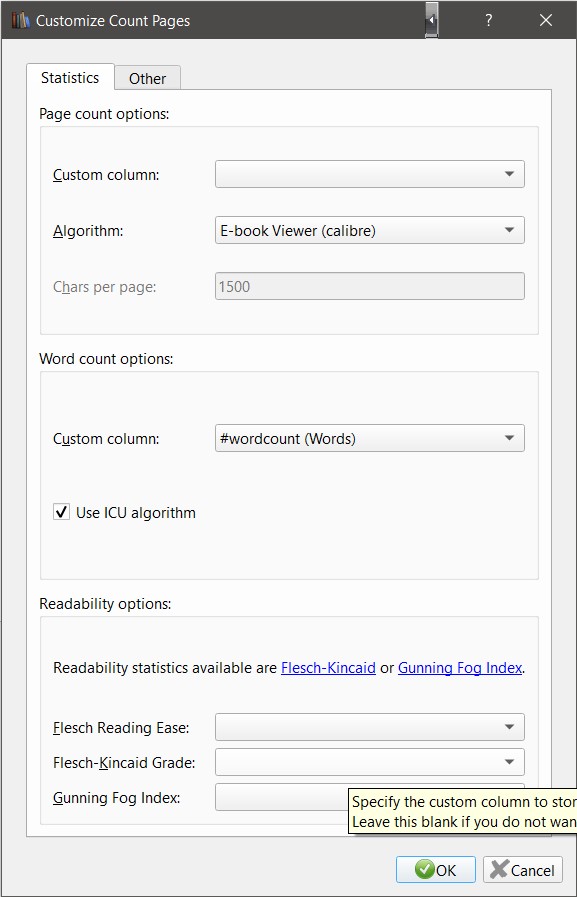Click the Cancel button
This screenshot has height=897, width=577.
pos(523,870)
